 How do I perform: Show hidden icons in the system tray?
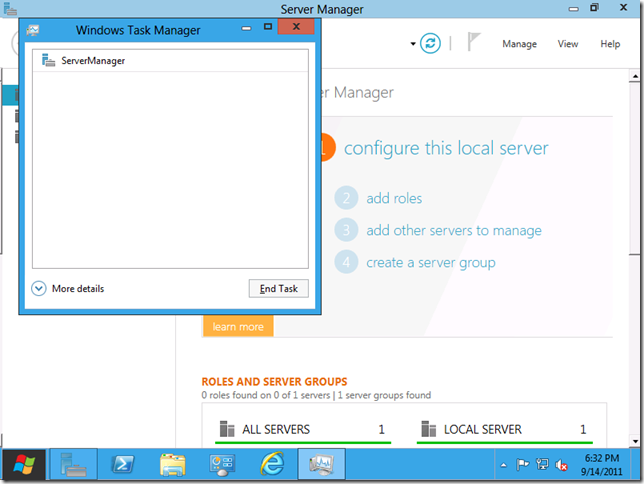(504, 465)
